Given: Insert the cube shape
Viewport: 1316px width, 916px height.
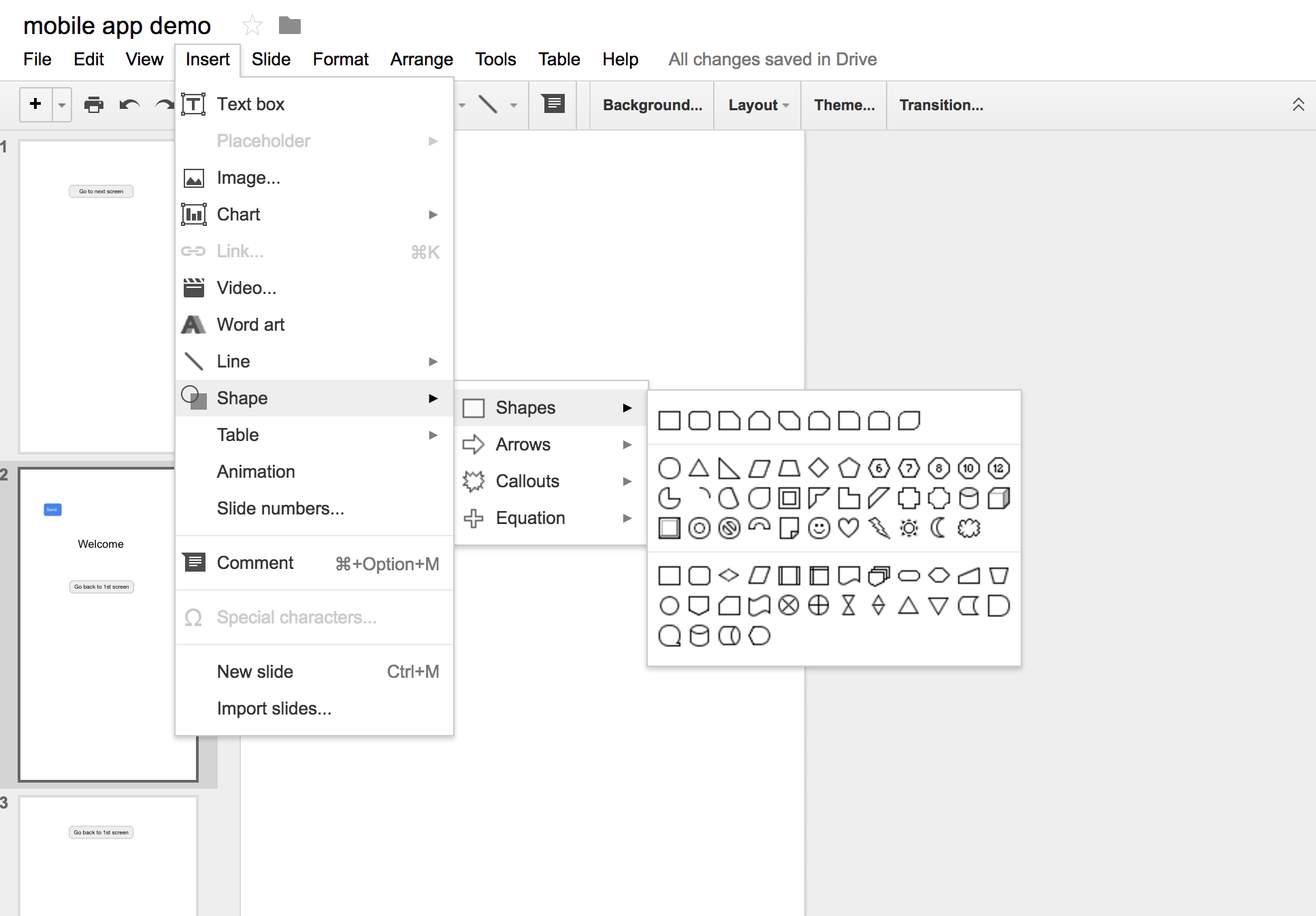Looking at the screenshot, I should point(998,498).
